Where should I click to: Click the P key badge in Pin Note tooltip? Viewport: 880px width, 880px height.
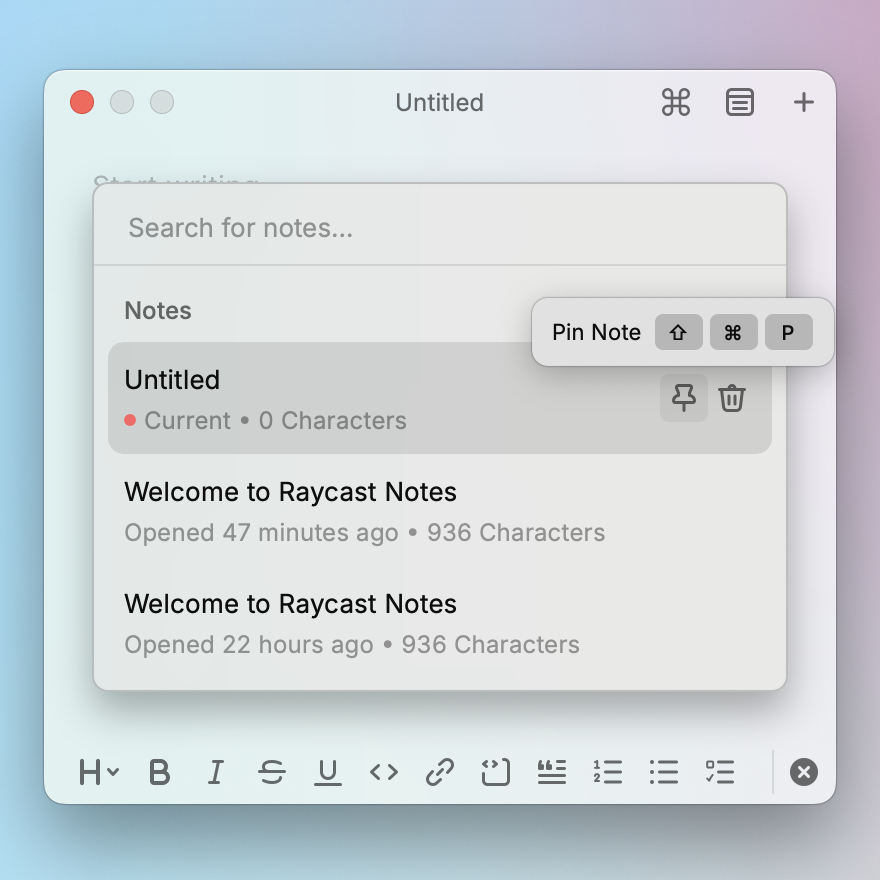[789, 332]
